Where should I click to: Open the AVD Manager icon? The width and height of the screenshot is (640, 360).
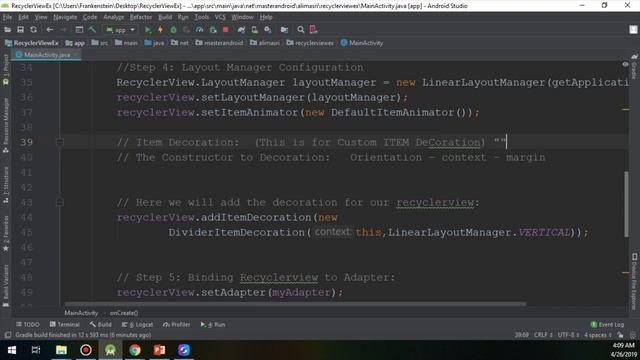[x=254, y=30]
